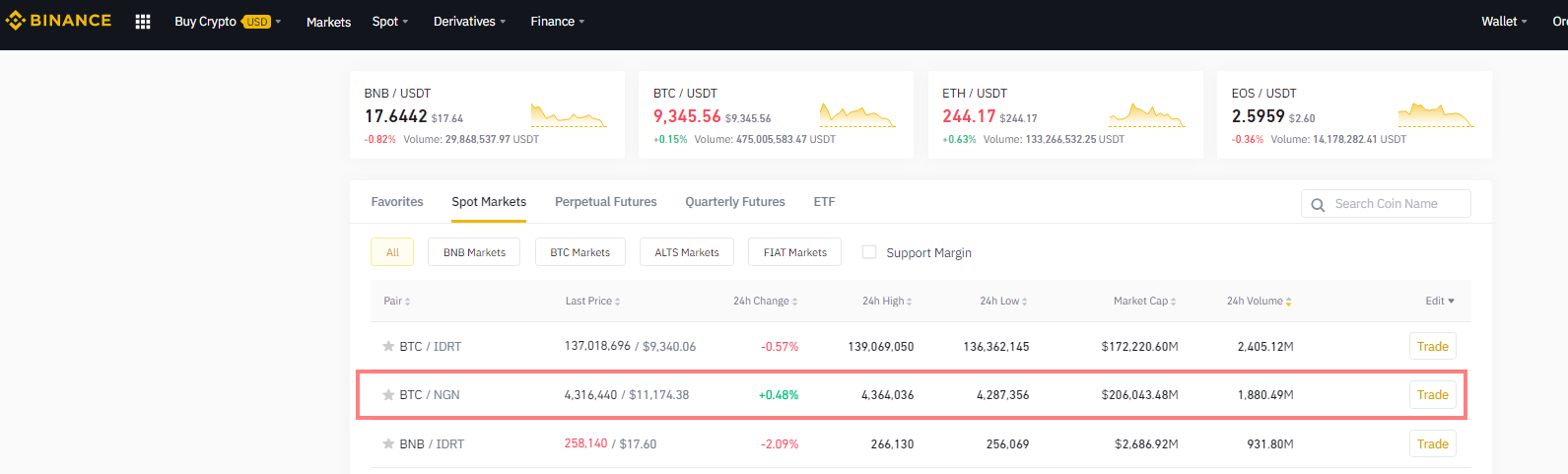Expand the Finance menu

point(558,22)
